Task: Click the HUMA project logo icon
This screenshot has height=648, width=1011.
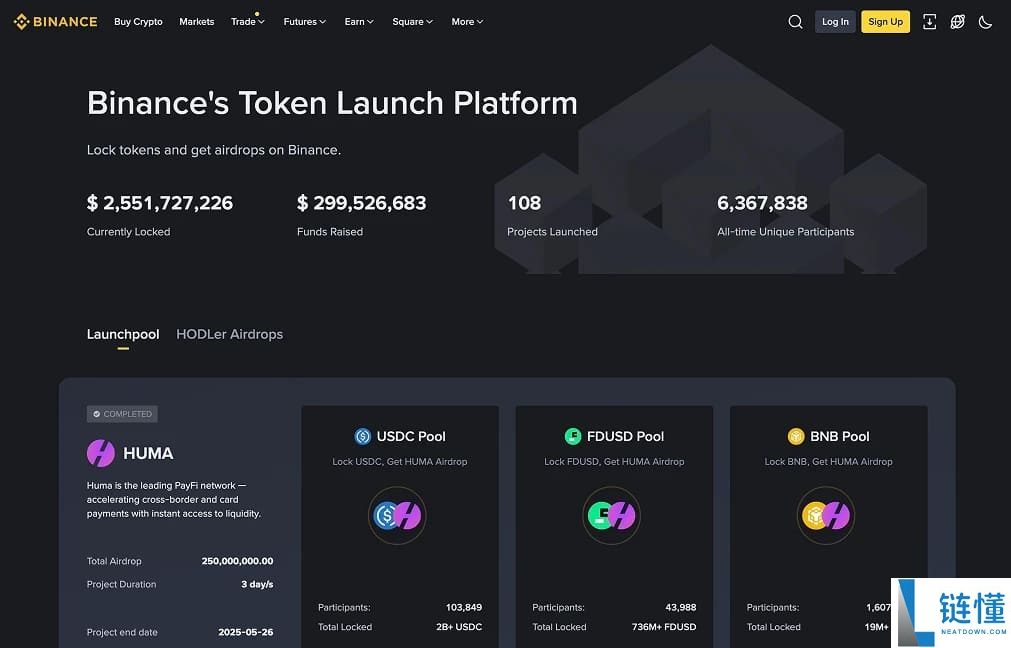Action: 101,453
